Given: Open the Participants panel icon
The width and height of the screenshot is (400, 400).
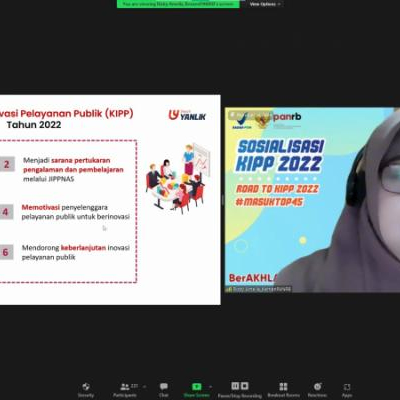Looking at the screenshot, I should tap(125, 387).
